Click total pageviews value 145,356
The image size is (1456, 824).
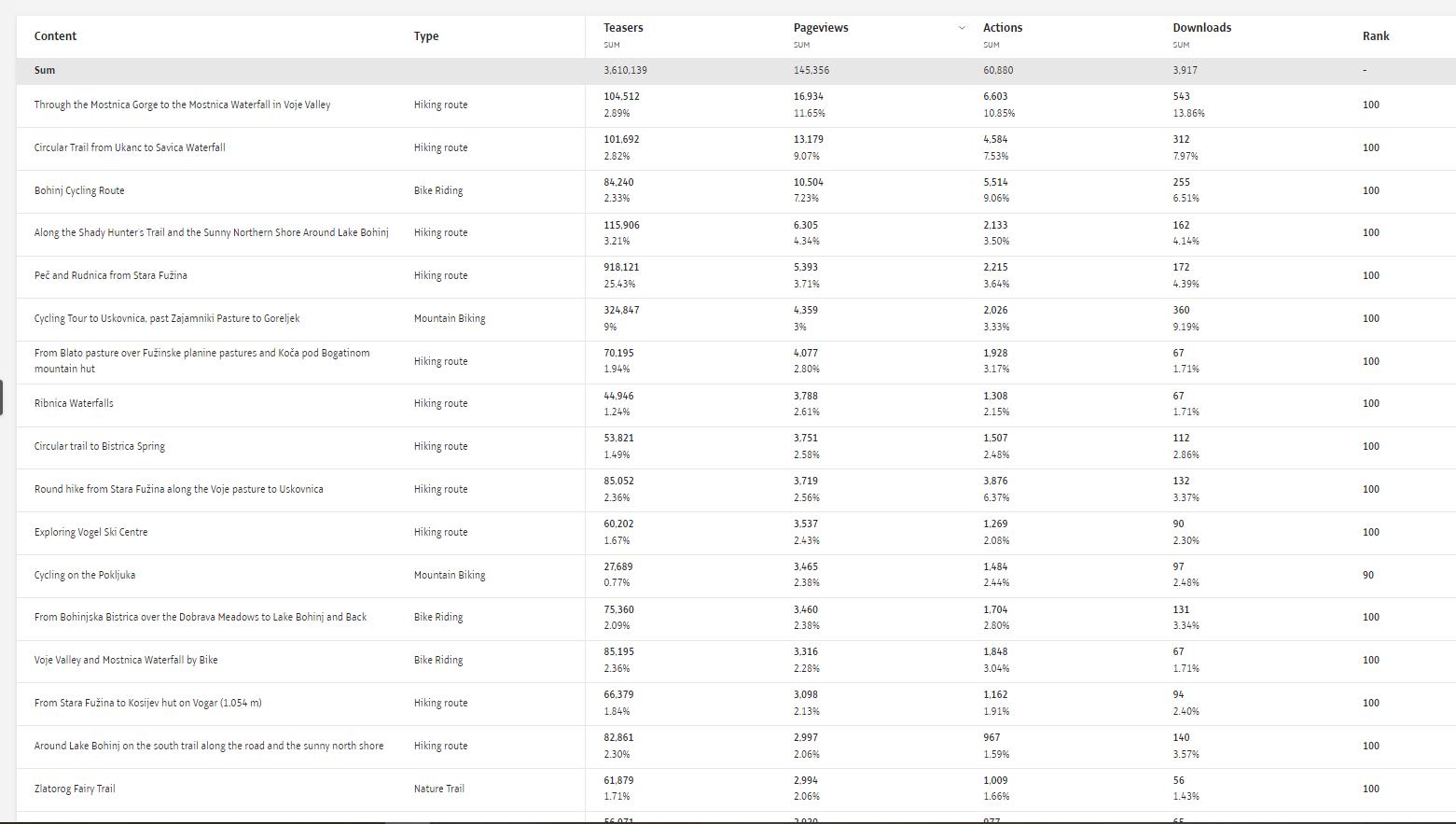point(811,70)
